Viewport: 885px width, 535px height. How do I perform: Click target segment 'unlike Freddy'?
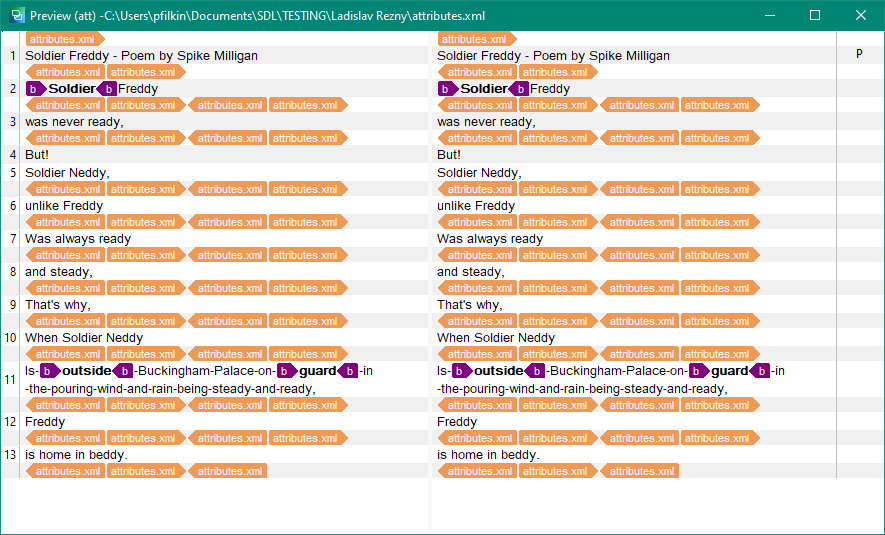click(476, 205)
